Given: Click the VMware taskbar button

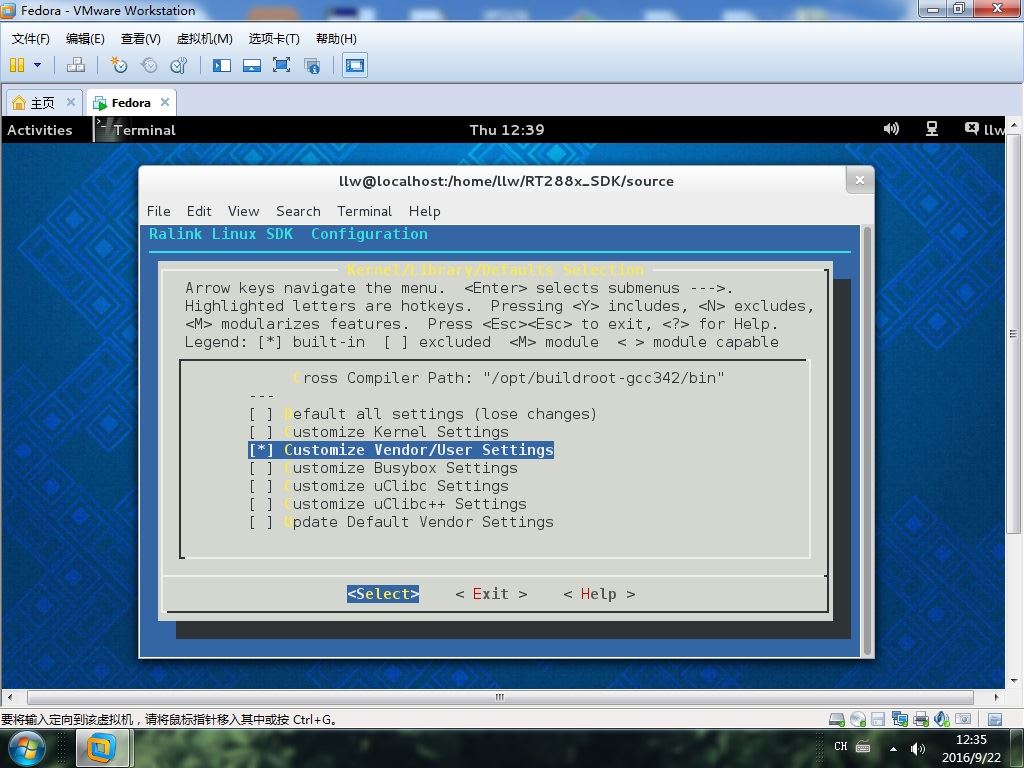Looking at the screenshot, I should click(x=103, y=748).
